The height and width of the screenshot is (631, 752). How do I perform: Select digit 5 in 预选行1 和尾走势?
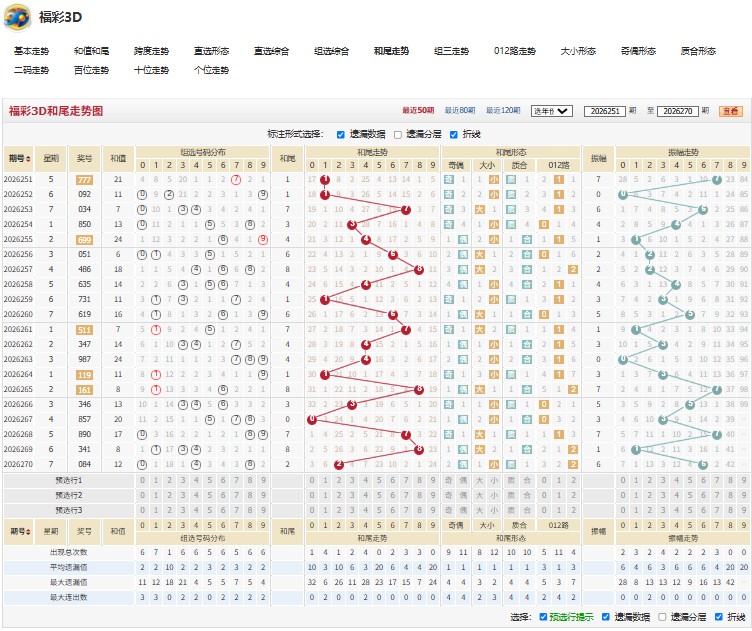coord(379,480)
